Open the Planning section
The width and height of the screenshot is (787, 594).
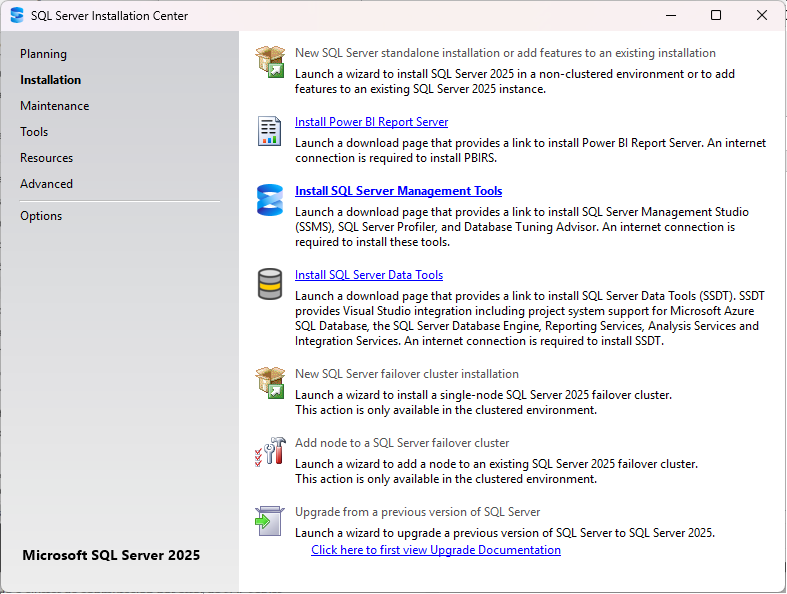(x=43, y=54)
